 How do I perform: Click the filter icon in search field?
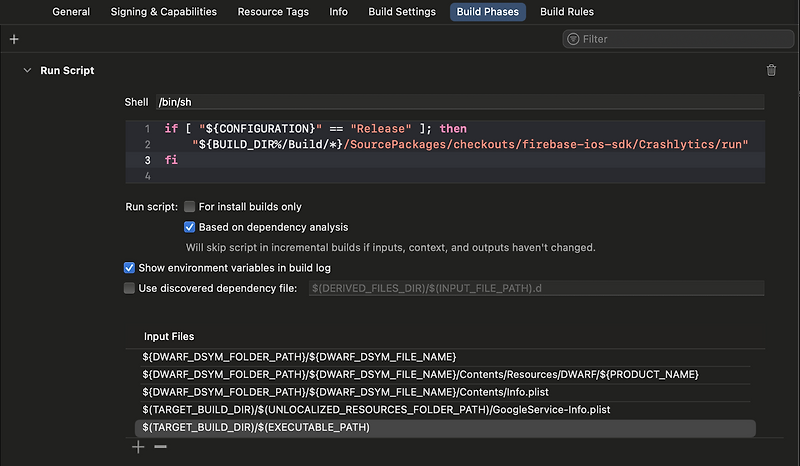(573, 39)
